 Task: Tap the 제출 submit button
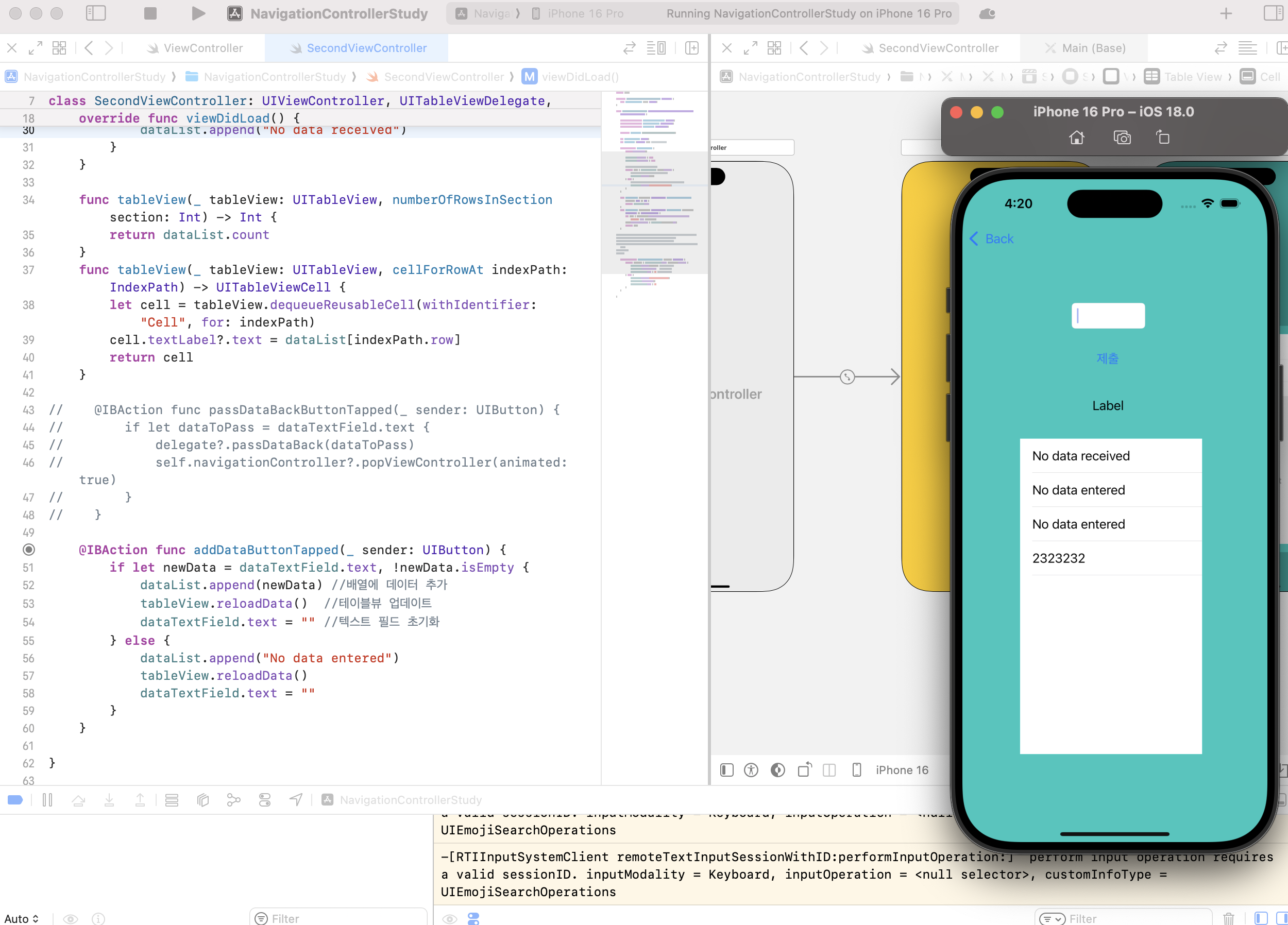click(1107, 358)
